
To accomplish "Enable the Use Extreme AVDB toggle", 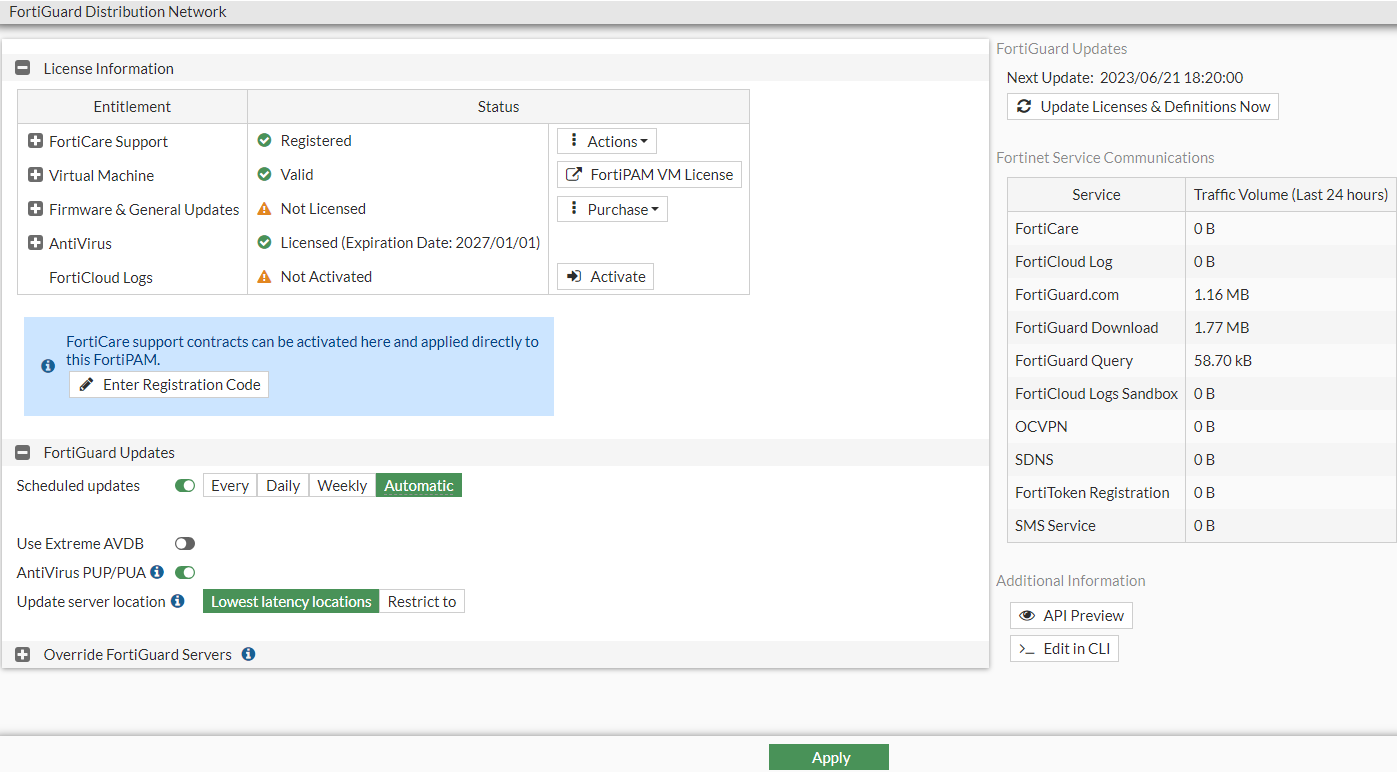I will pyautogui.click(x=184, y=543).
